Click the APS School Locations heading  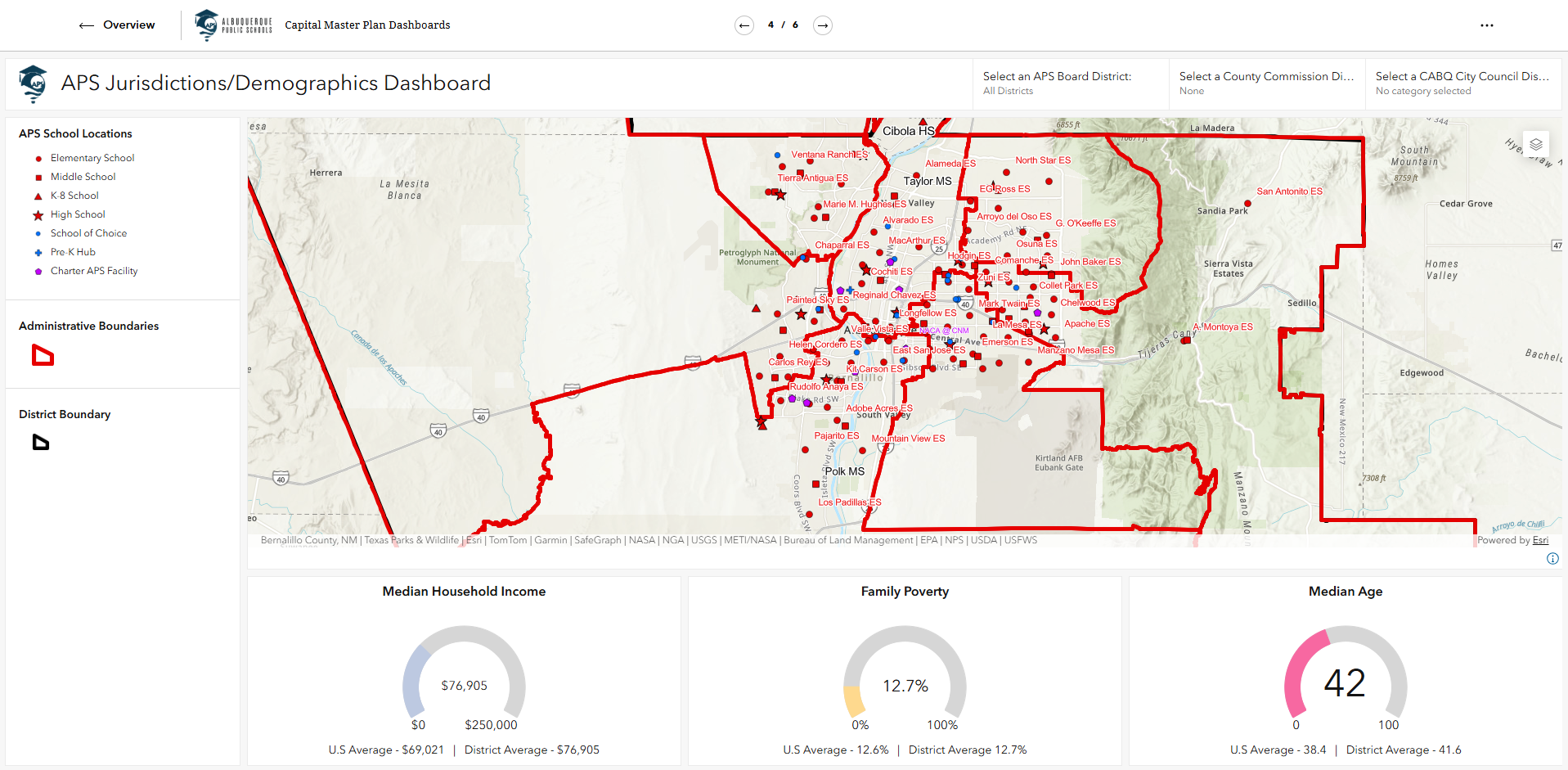click(75, 133)
